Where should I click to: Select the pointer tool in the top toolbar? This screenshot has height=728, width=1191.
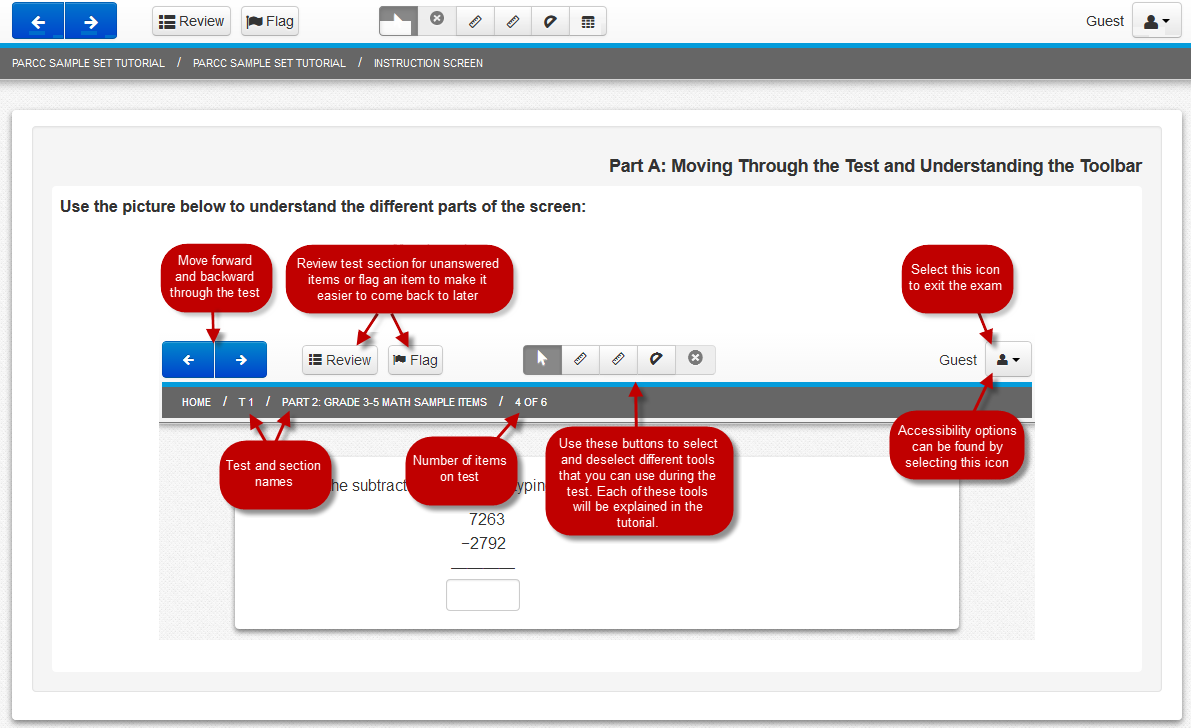[x=398, y=21]
